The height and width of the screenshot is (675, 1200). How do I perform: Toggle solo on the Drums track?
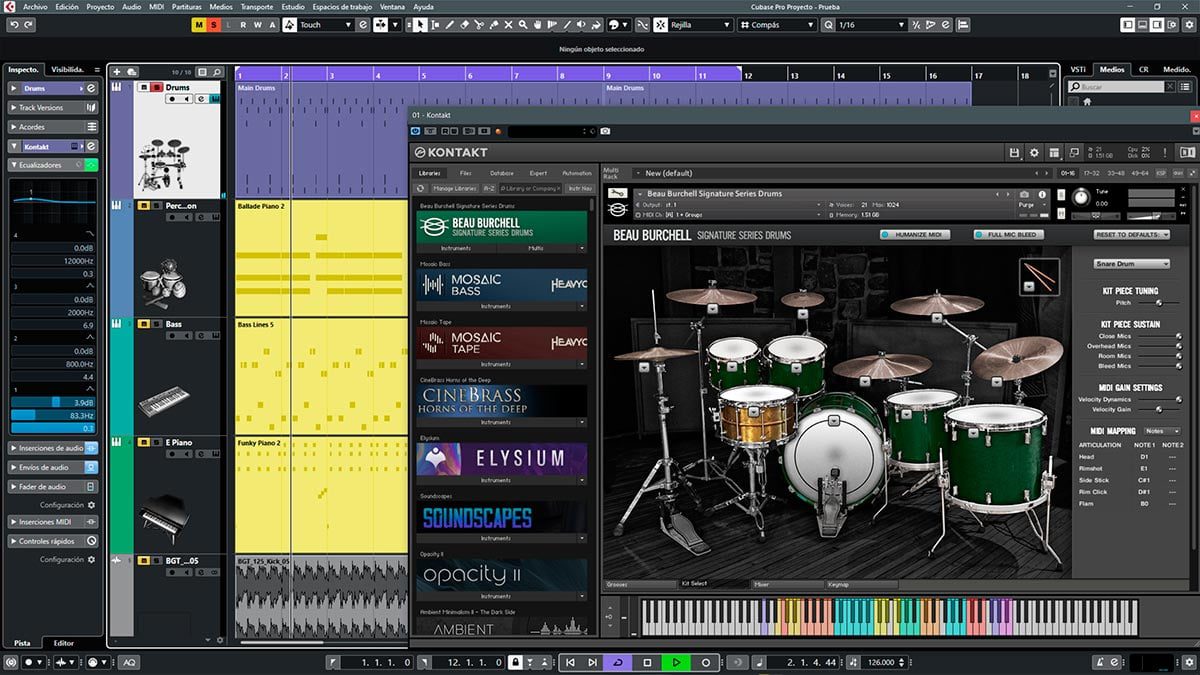point(157,87)
